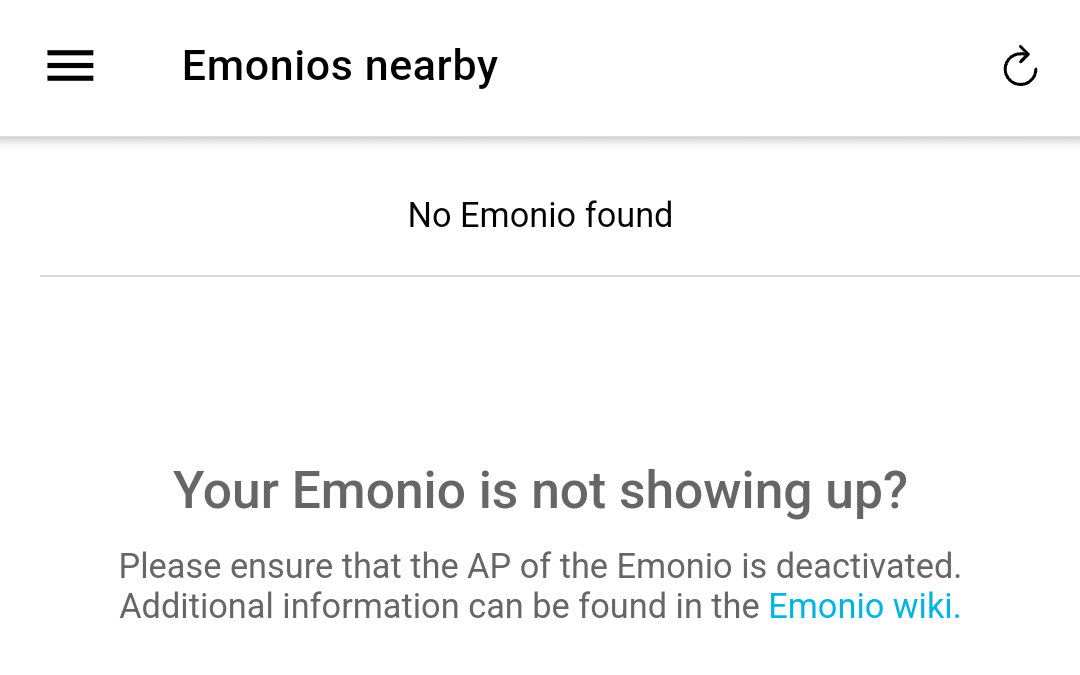Click empty app bar space right of the title

(x=750, y=66)
